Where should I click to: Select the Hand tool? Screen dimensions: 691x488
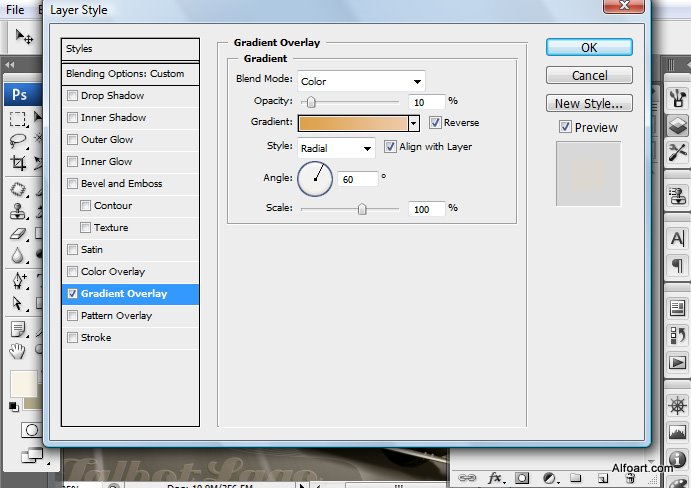tap(18, 350)
